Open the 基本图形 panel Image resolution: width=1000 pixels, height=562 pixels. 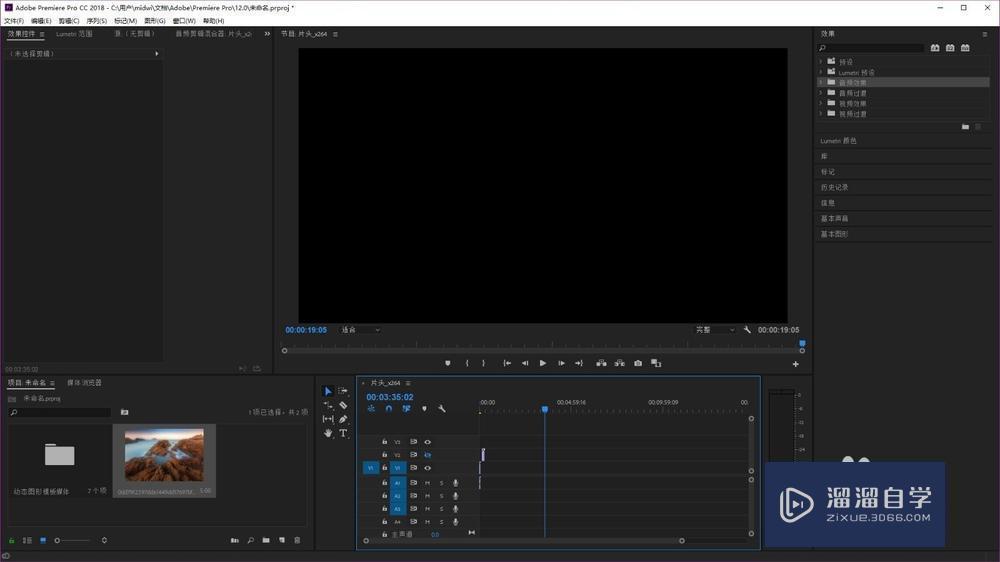[x=834, y=234]
